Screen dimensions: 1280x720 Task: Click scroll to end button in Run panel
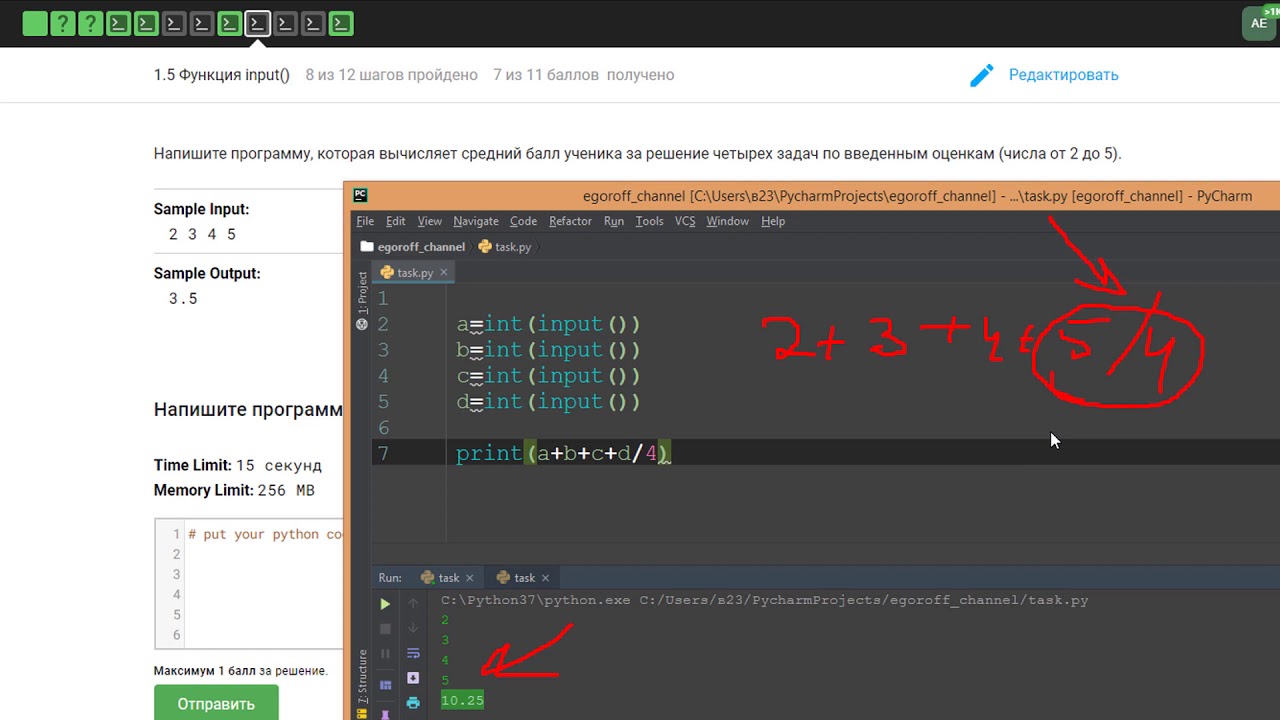point(413,678)
